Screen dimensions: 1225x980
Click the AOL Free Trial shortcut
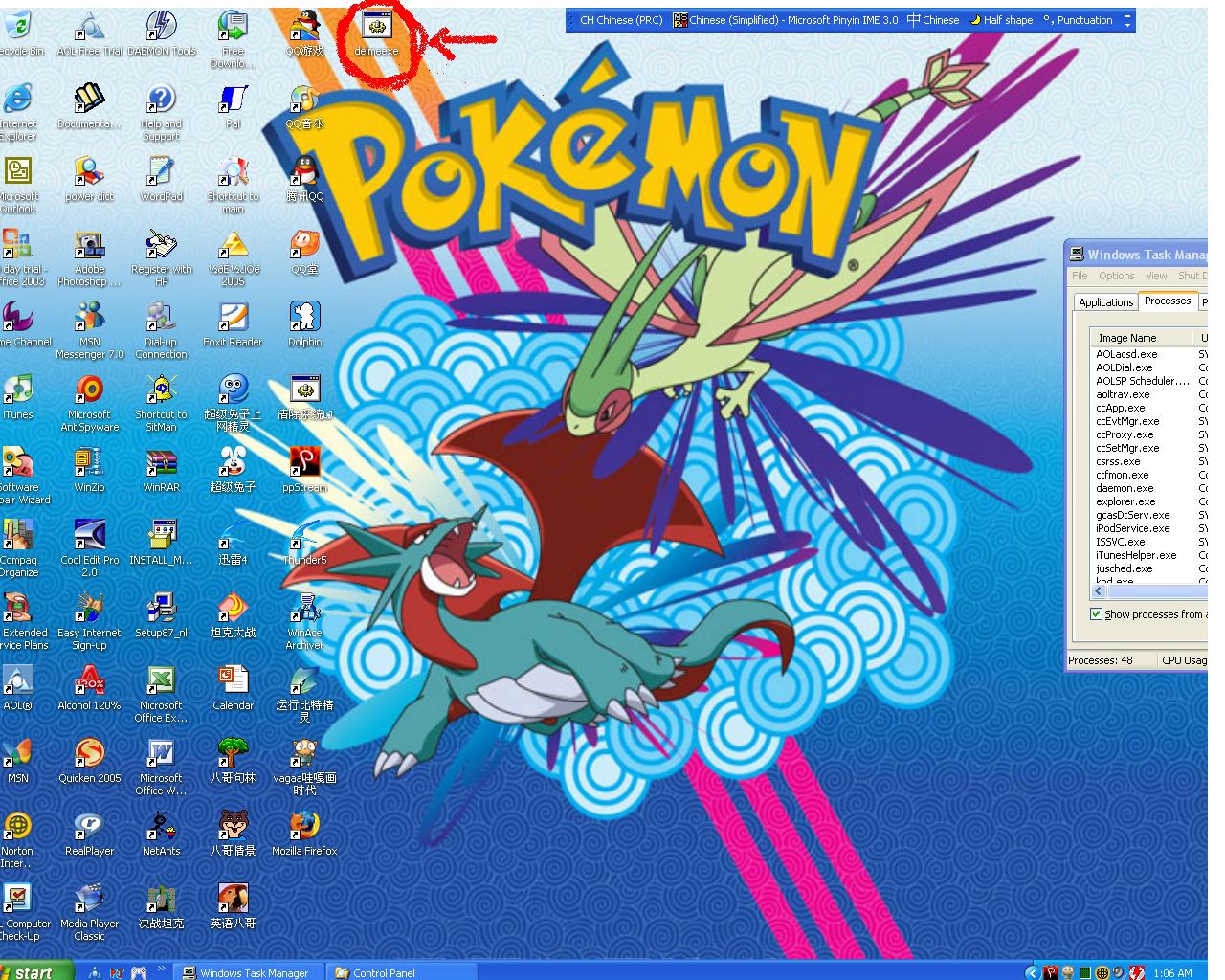89,33
